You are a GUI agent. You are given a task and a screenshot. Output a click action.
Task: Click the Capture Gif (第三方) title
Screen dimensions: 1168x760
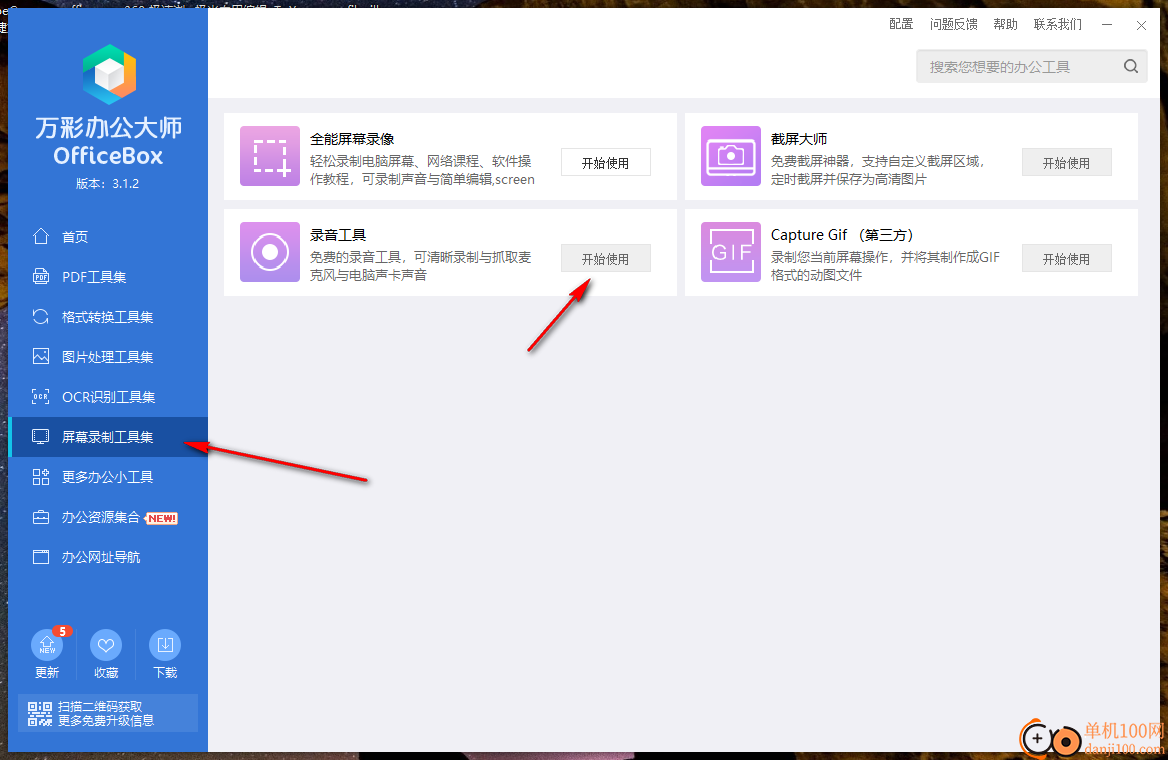[842, 235]
